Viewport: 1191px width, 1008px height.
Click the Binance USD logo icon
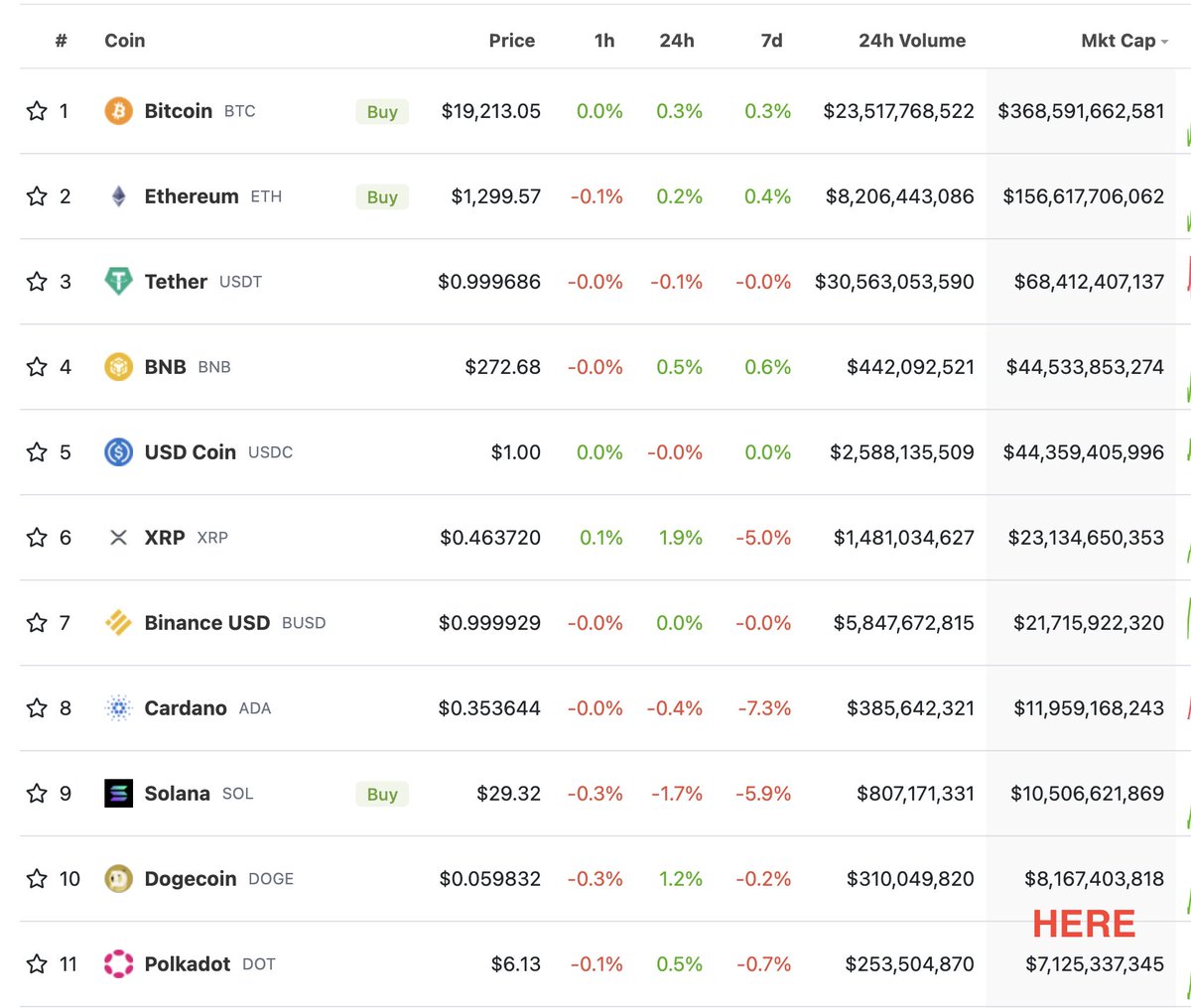(118, 623)
